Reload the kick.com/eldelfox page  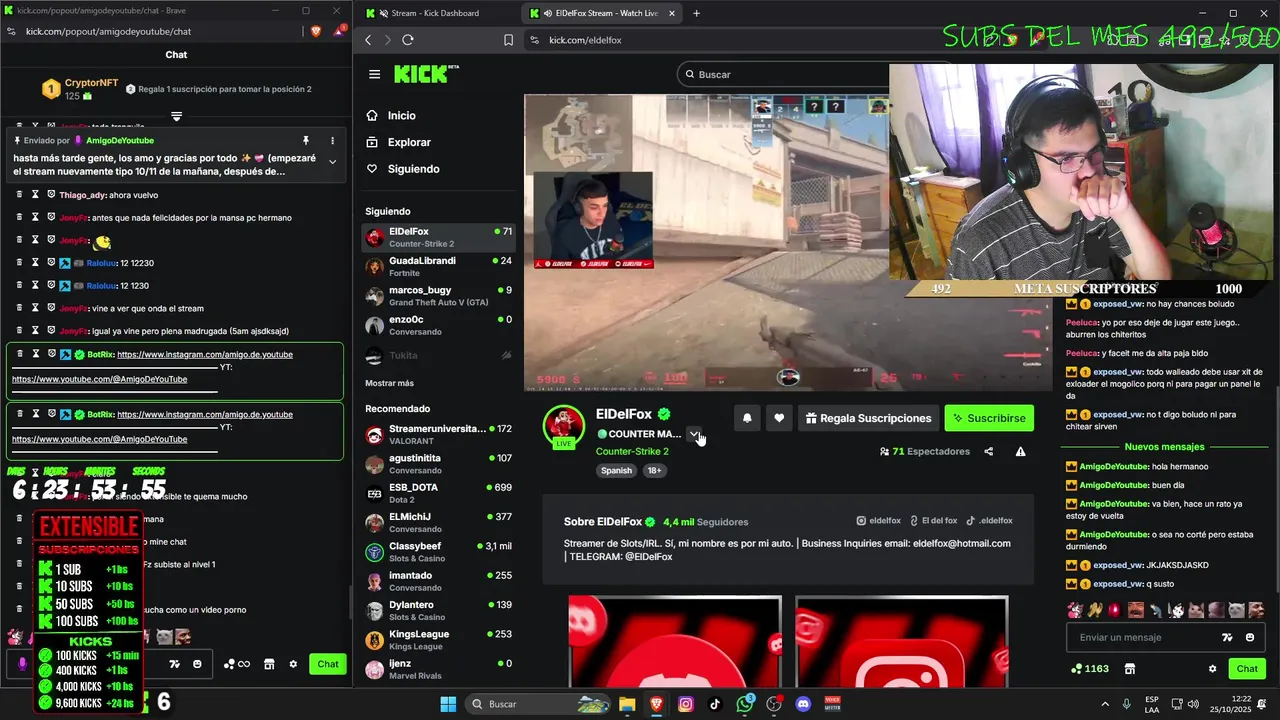pyautogui.click(x=408, y=40)
